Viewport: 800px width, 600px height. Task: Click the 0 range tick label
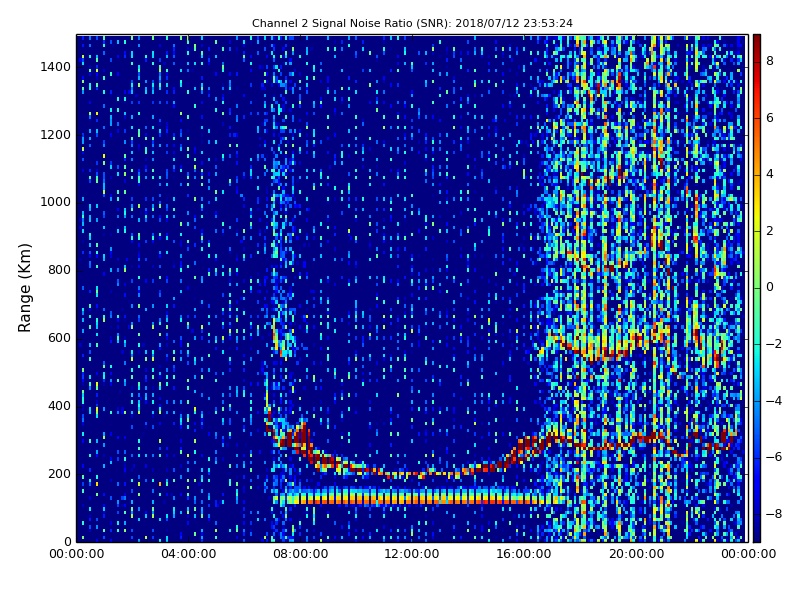(68, 541)
